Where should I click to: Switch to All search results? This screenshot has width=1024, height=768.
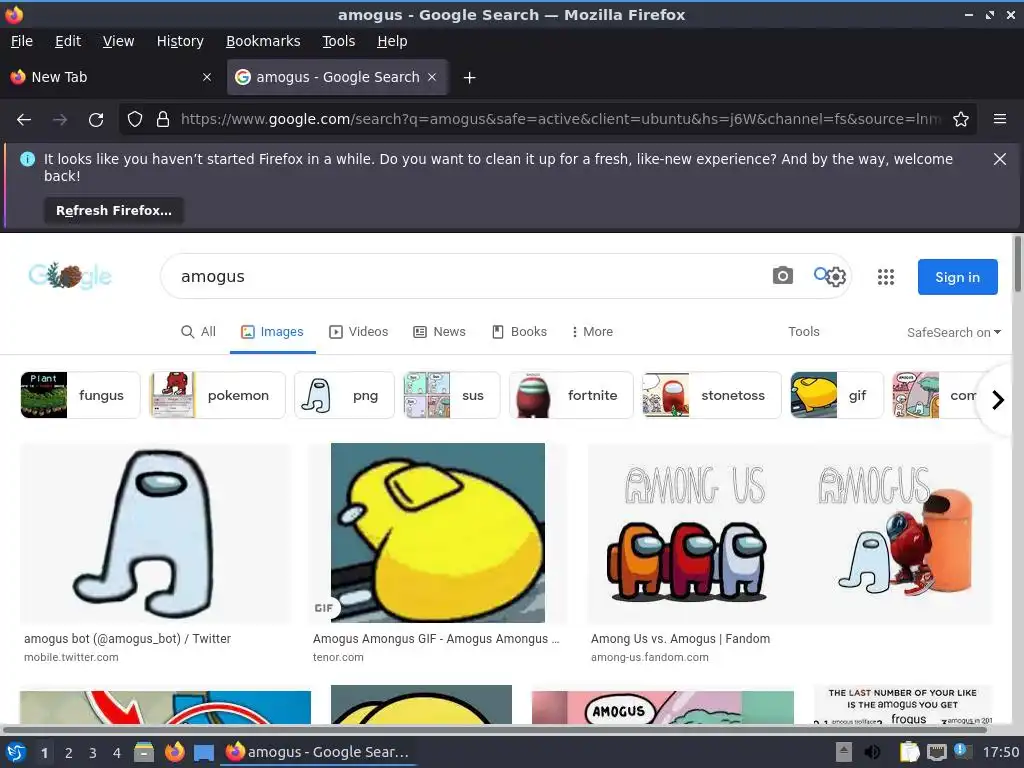pos(198,332)
